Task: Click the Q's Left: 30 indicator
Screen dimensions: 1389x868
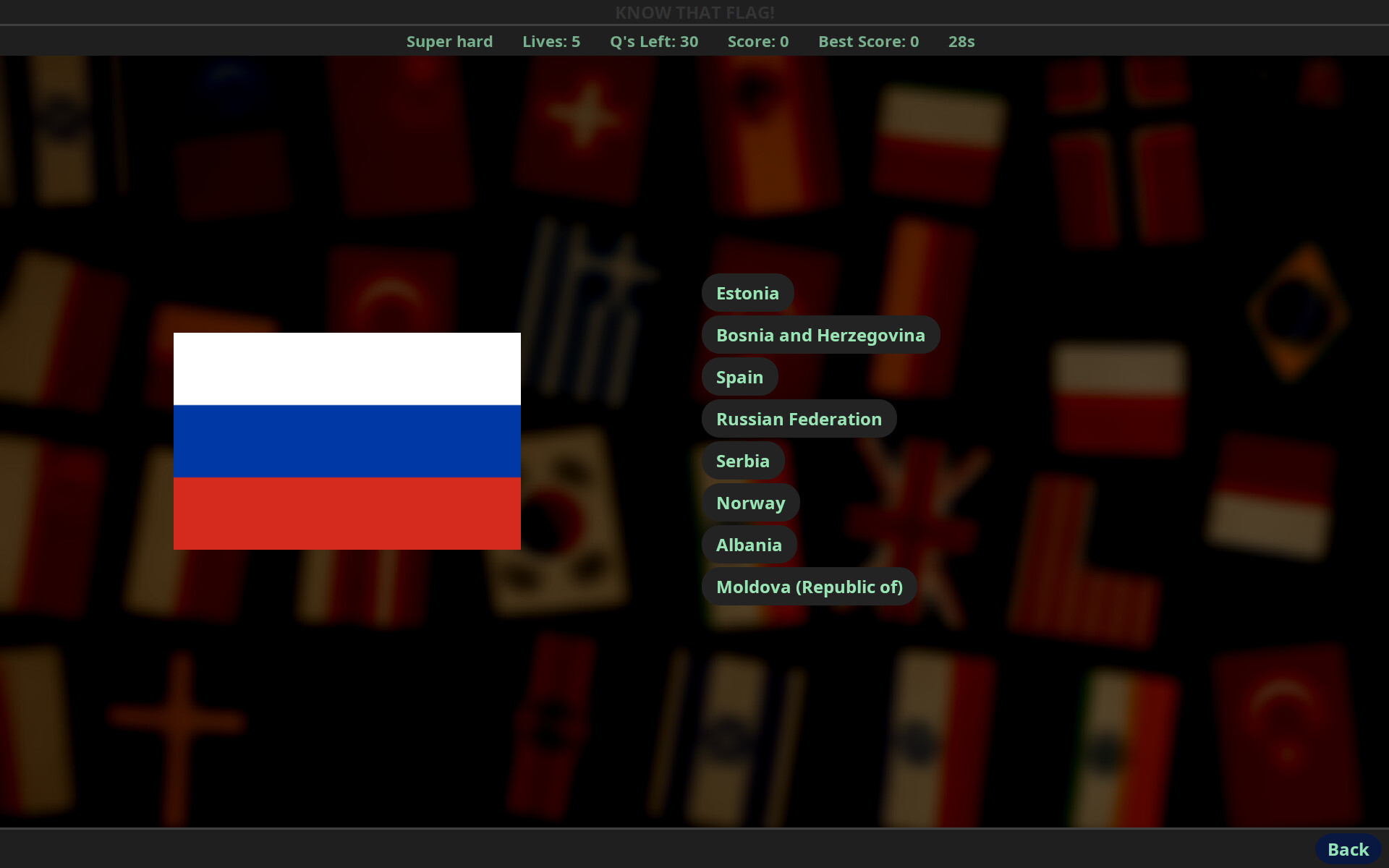Action: point(653,41)
